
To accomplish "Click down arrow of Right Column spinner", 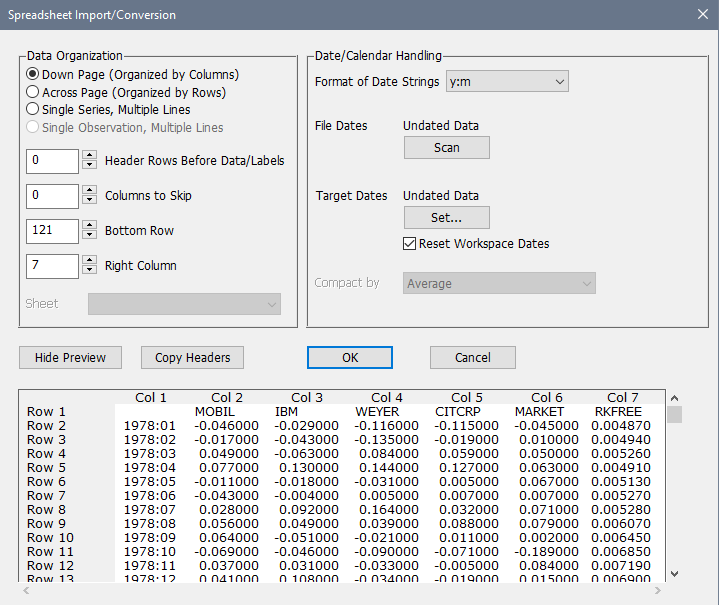I will [x=90, y=271].
